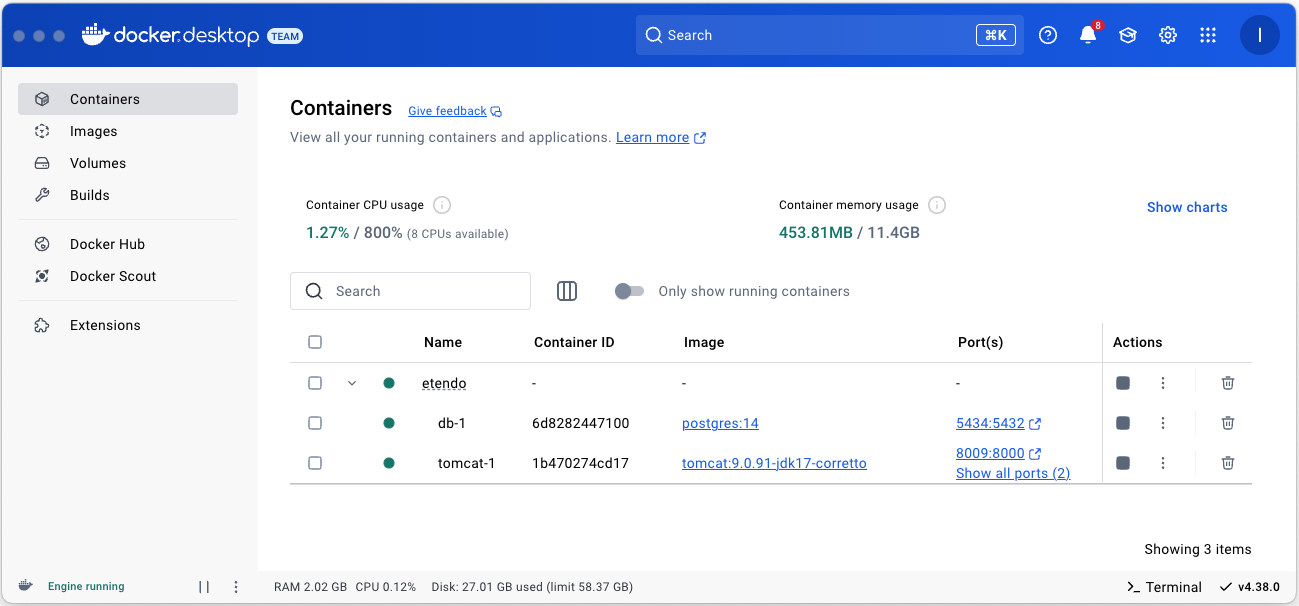Click the Give feedback link
This screenshot has width=1299, height=606.
(455, 111)
